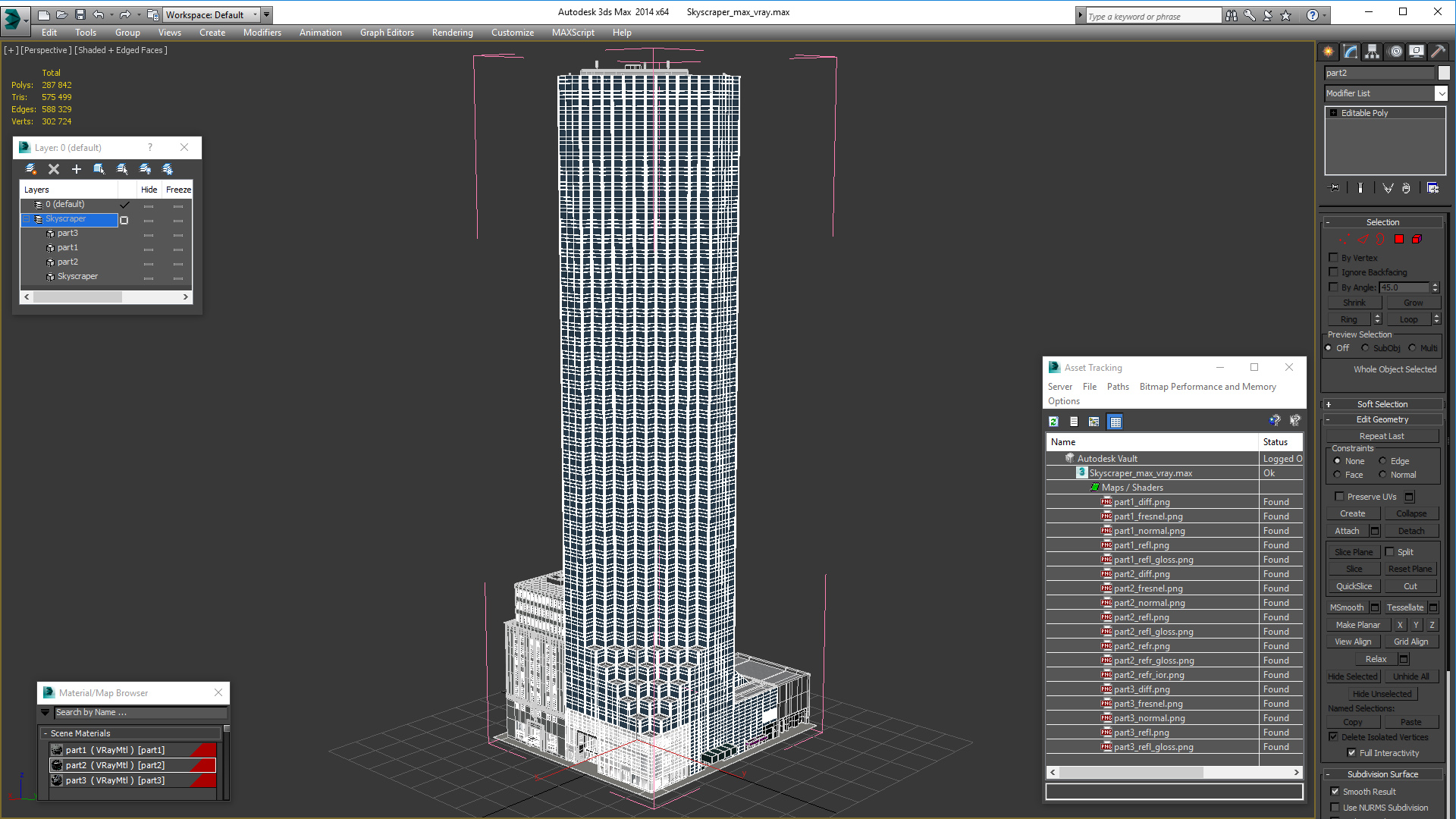
Task: Click the Tessellate button
Action: pos(1405,607)
